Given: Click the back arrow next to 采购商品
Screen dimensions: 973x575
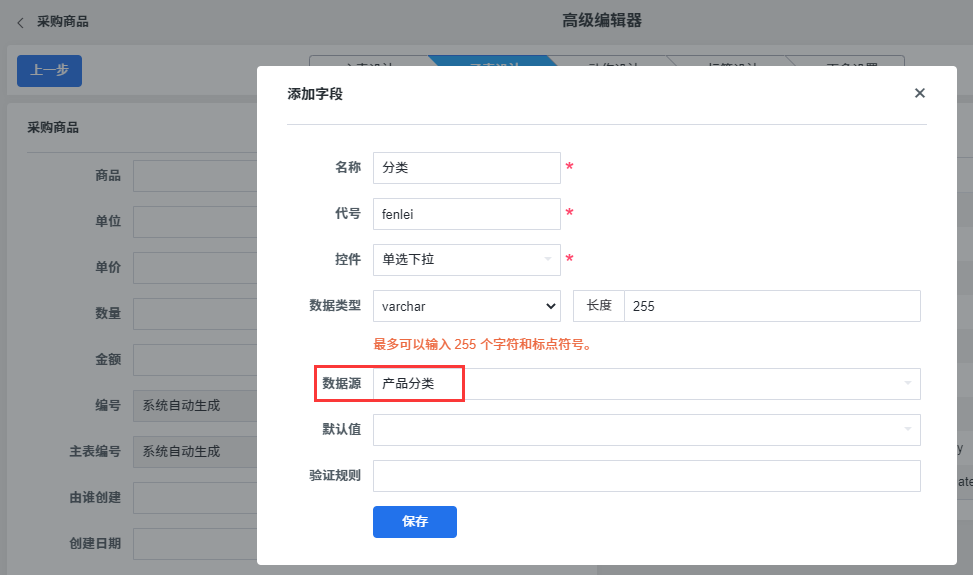Looking at the screenshot, I should click(x=20, y=23).
